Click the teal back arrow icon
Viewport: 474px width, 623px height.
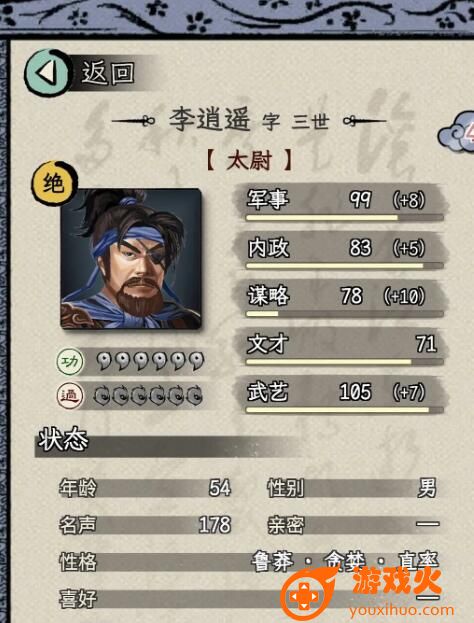[47, 73]
